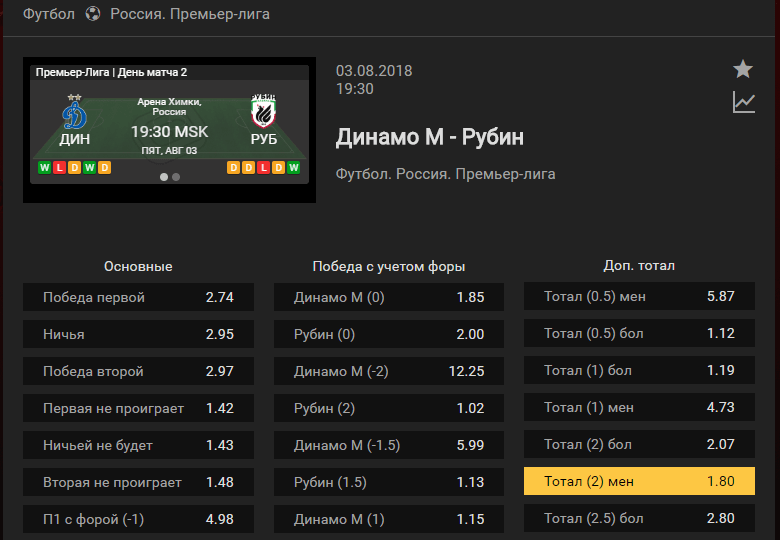Click ПЯТ, АВГ 03 date in widget
The image size is (780, 540).
click(x=169, y=150)
